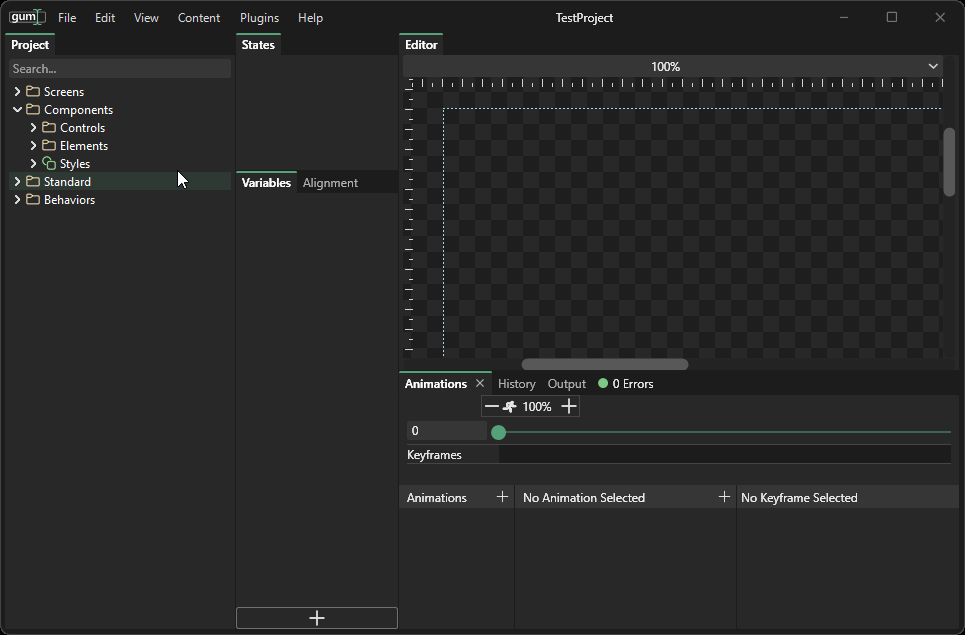Click the add state plus button
Screen dimensions: 965x635
coord(317,618)
